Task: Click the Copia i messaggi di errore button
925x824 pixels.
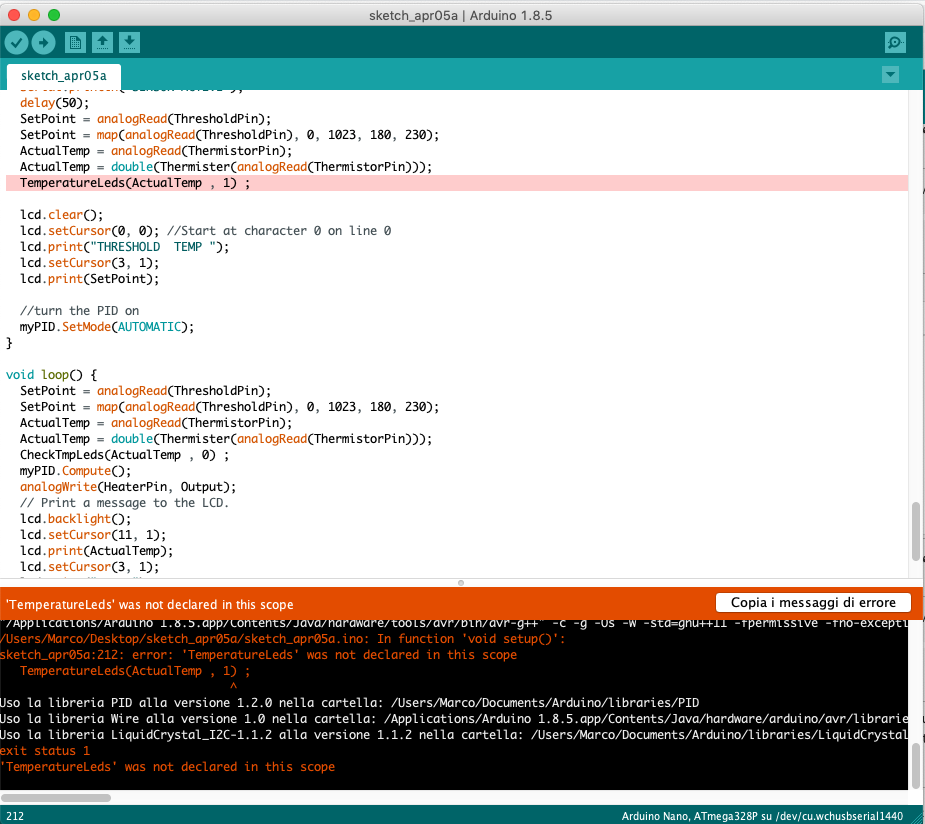Action: click(x=813, y=602)
